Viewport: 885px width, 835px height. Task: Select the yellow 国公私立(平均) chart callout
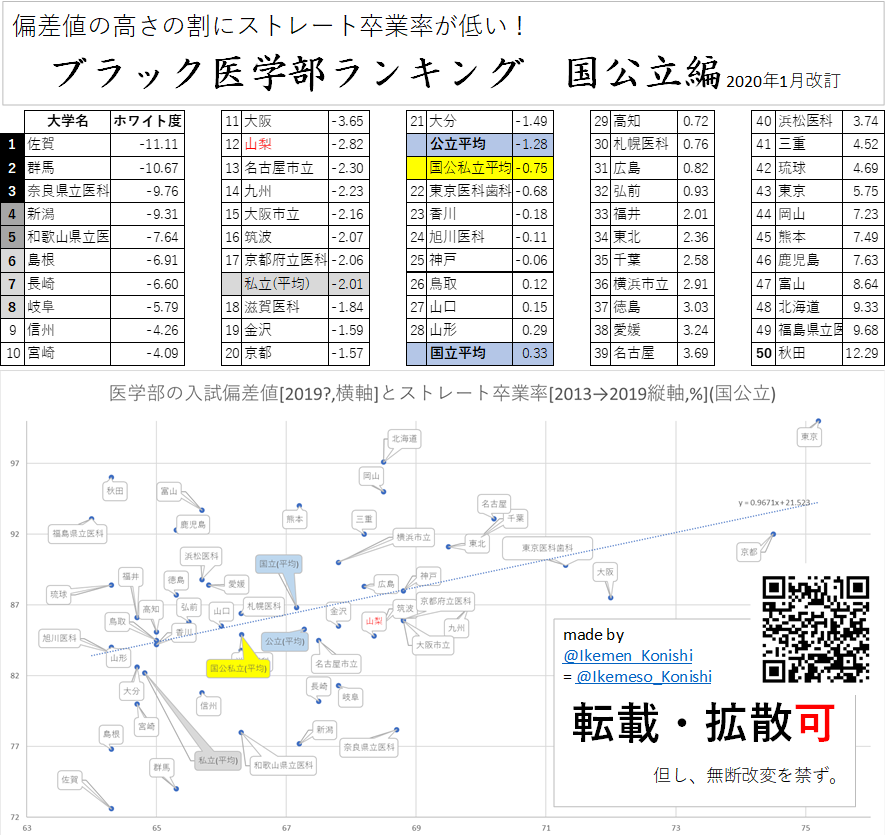coord(238,668)
